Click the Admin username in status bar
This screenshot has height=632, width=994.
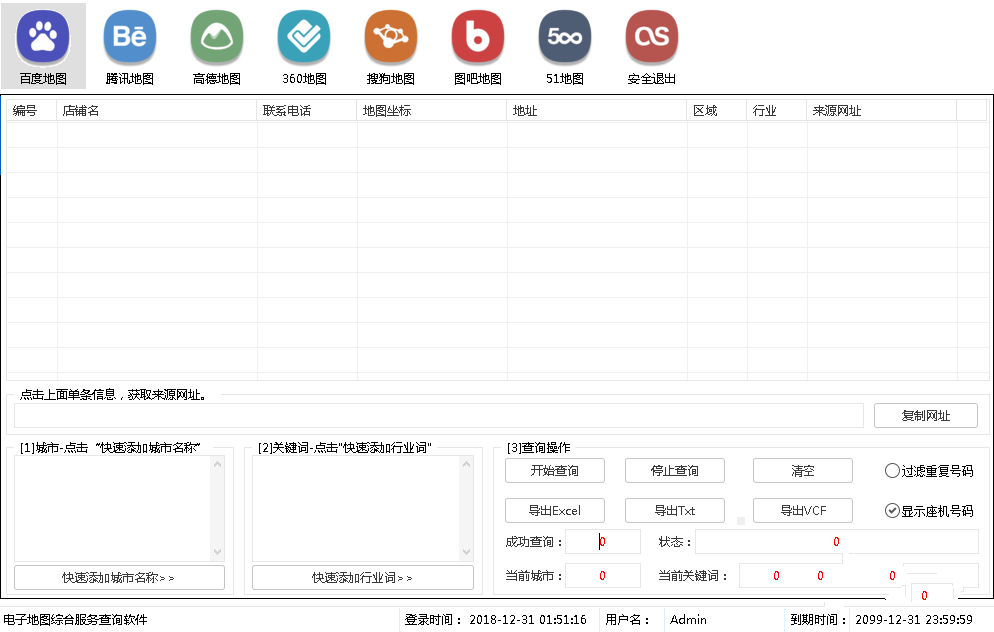click(x=688, y=620)
